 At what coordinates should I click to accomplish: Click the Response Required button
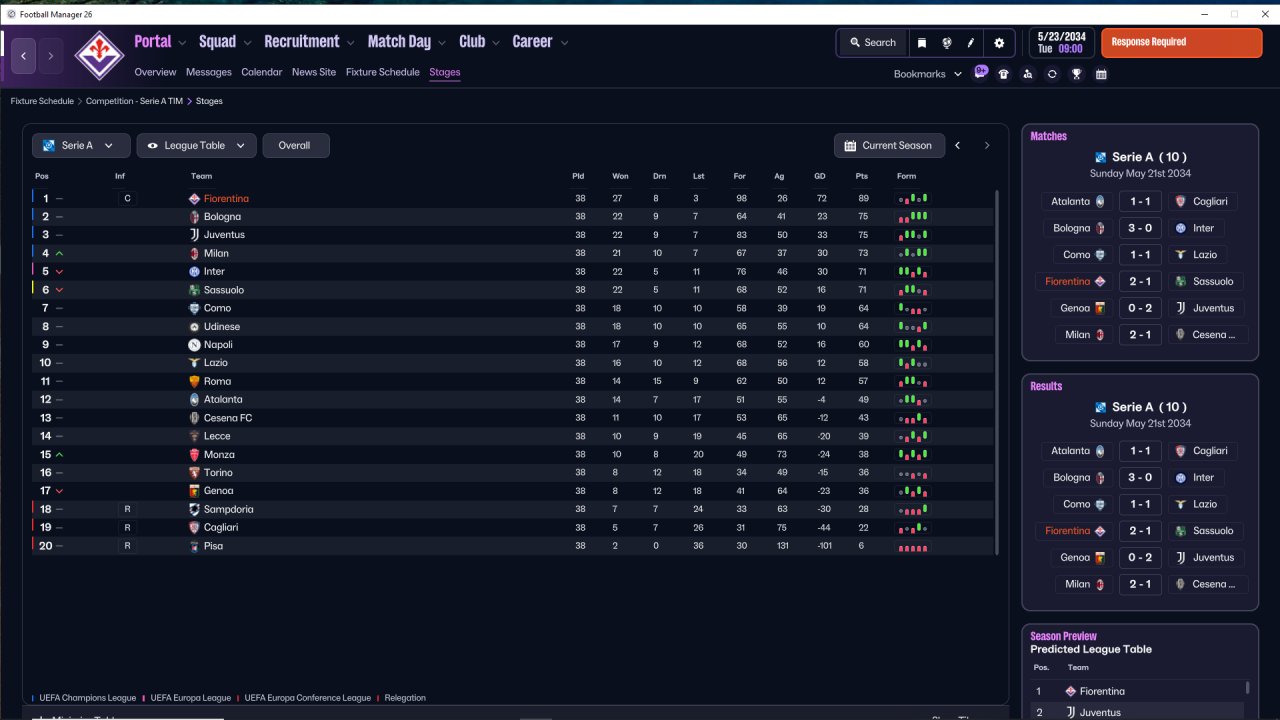(1182, 43)
